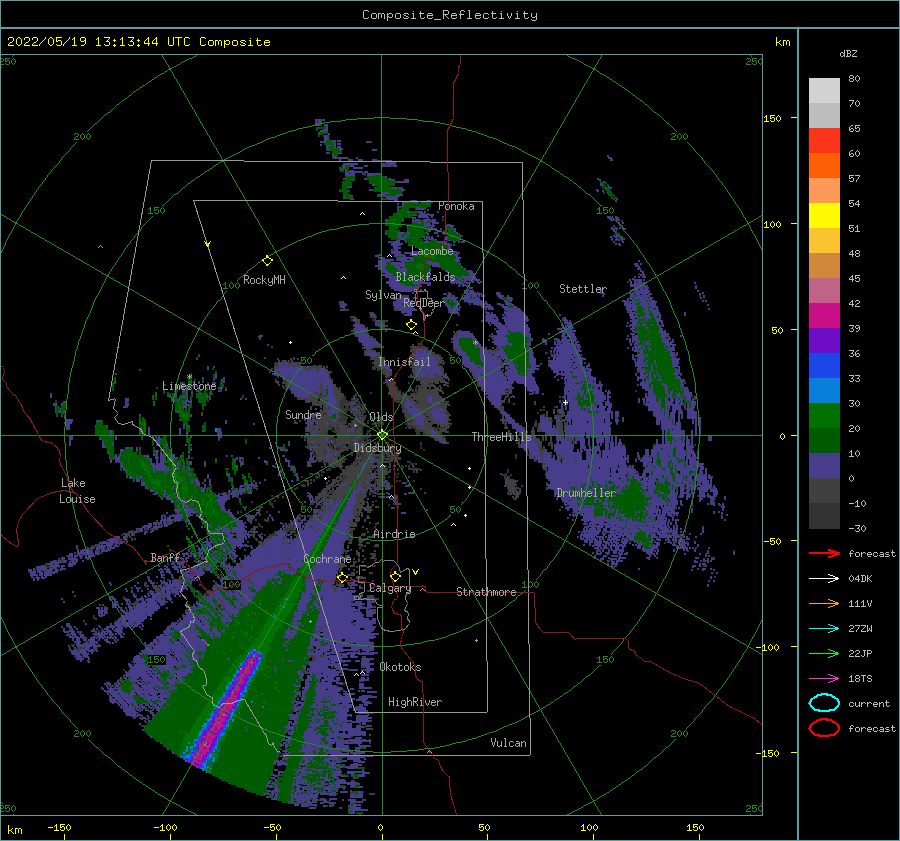Image resolution: width=900 pixels, height=841 pixels.
Task: Click the HighRiver city label
Action: pyautogui.click(x=415, y=702)
